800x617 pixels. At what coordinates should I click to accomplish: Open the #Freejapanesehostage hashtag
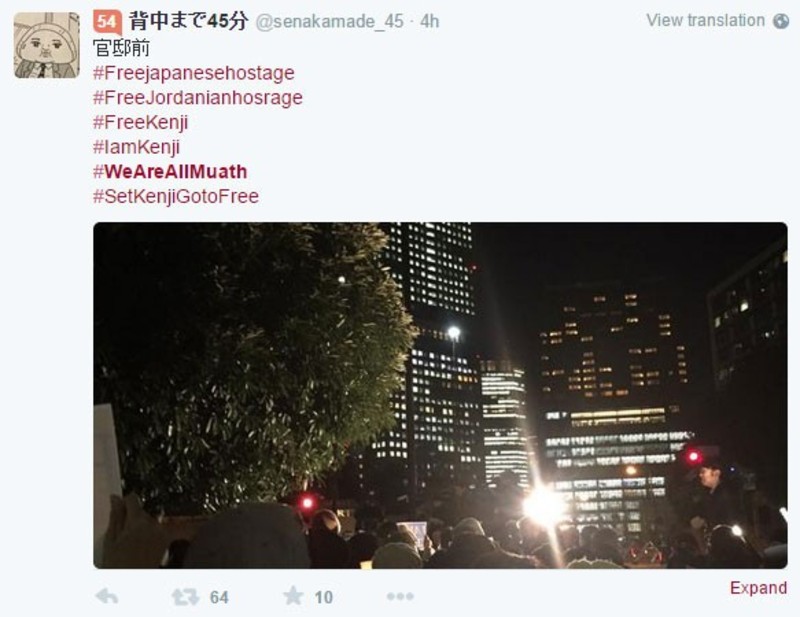[194, 73]
